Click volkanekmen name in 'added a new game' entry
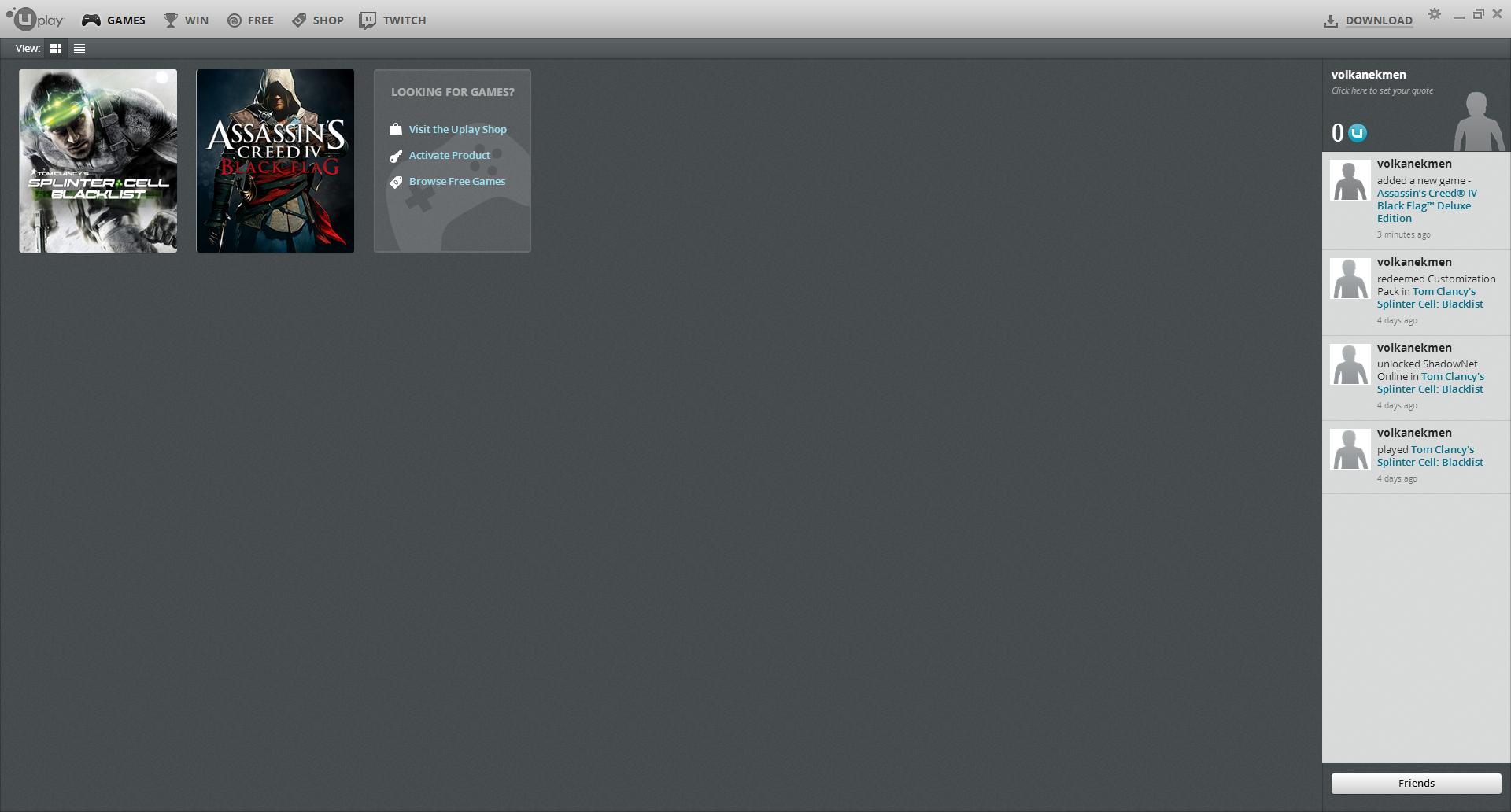1511x812 pixels. pos(1414,164)
